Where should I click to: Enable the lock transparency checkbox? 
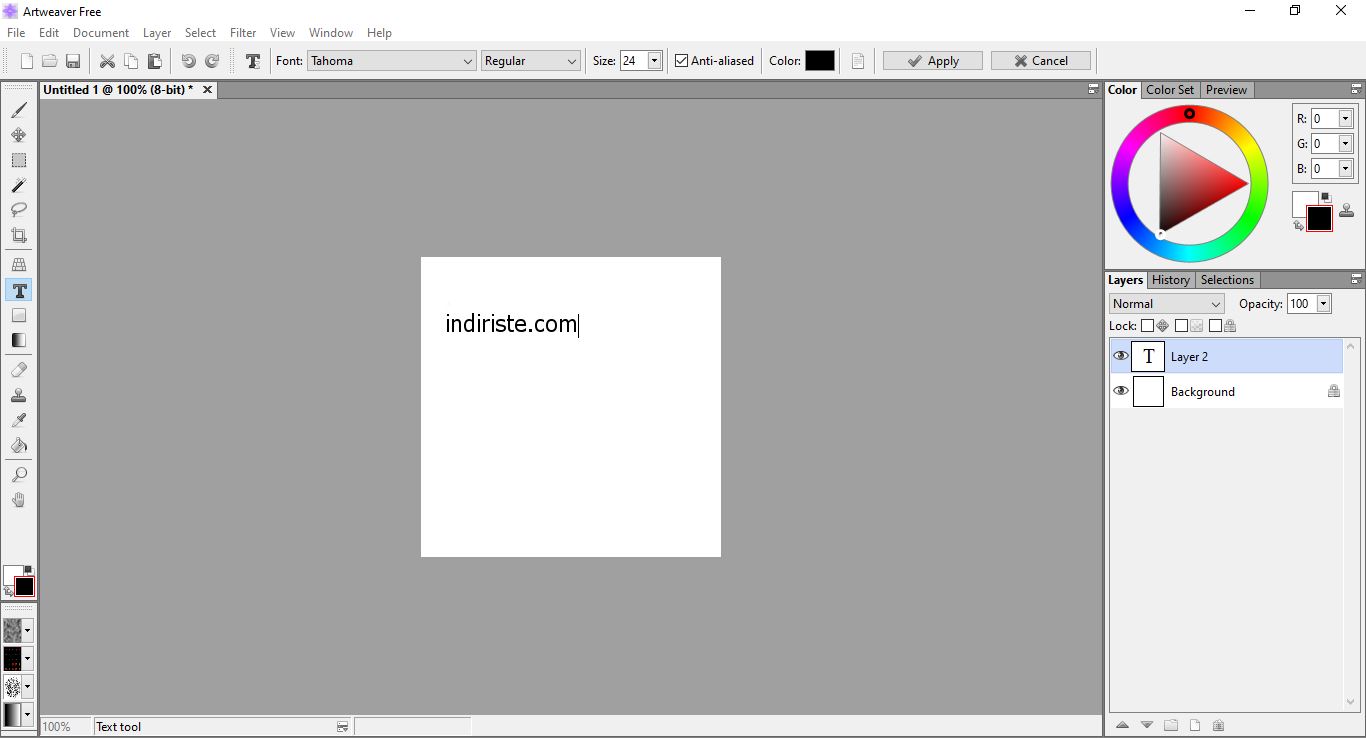coord(1181,326)
